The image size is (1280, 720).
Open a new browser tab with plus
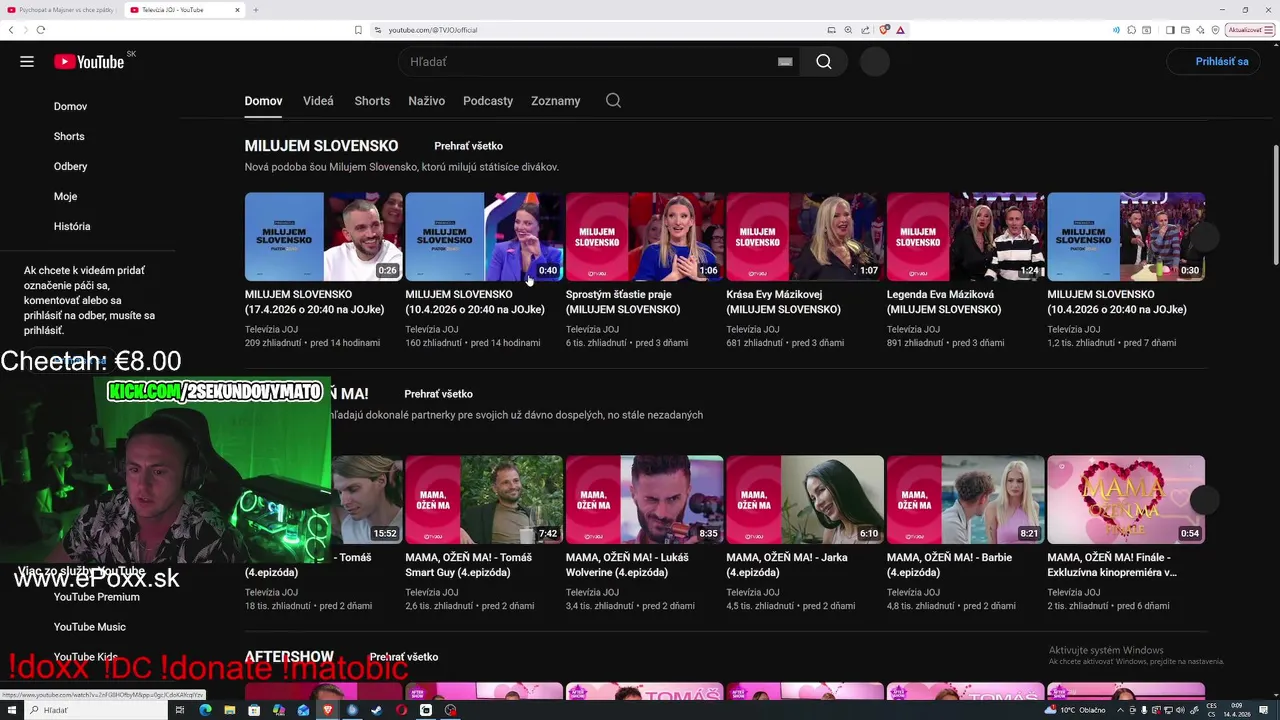[256, 10]
